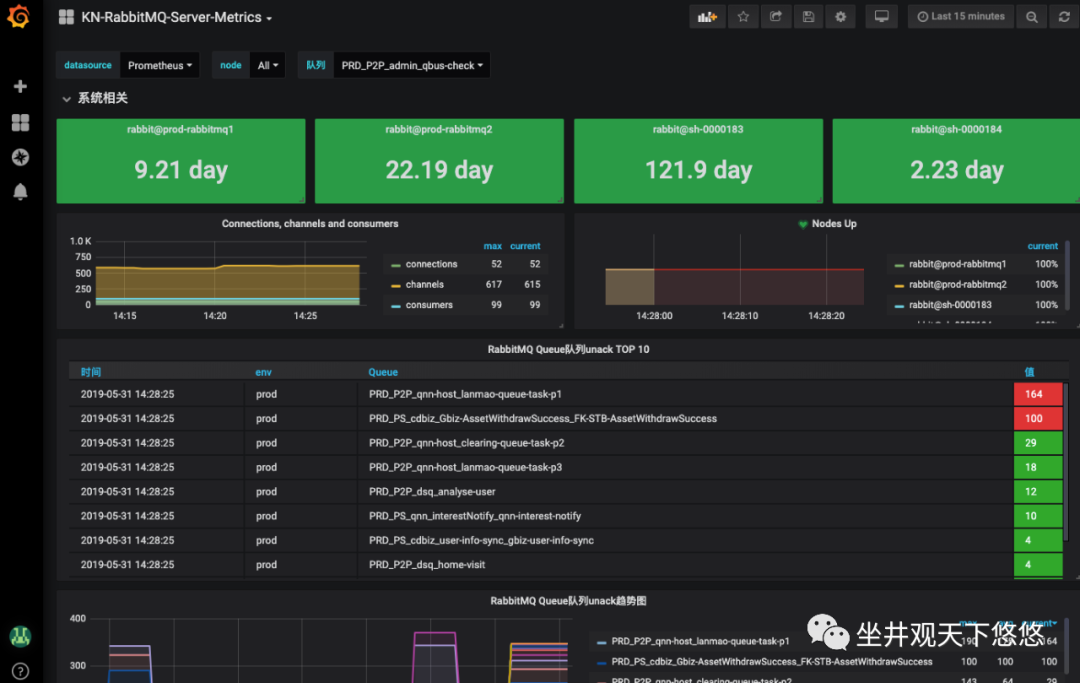Collapse the 系统相关 row
The width and height of the screenshot is (1080, 683).
click(x=94, y=98)
